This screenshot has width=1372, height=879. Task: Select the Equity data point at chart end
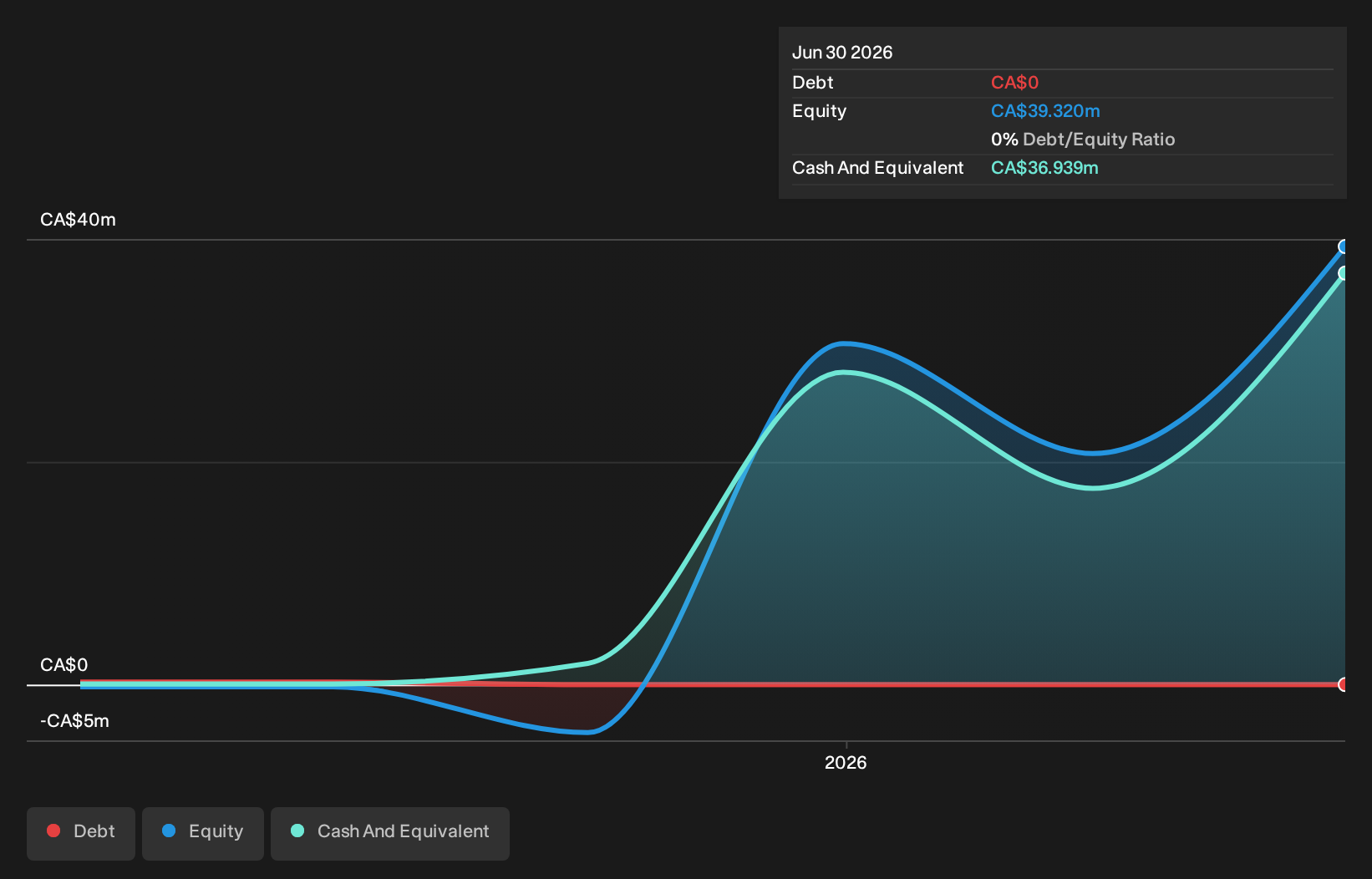point(1344,246)
